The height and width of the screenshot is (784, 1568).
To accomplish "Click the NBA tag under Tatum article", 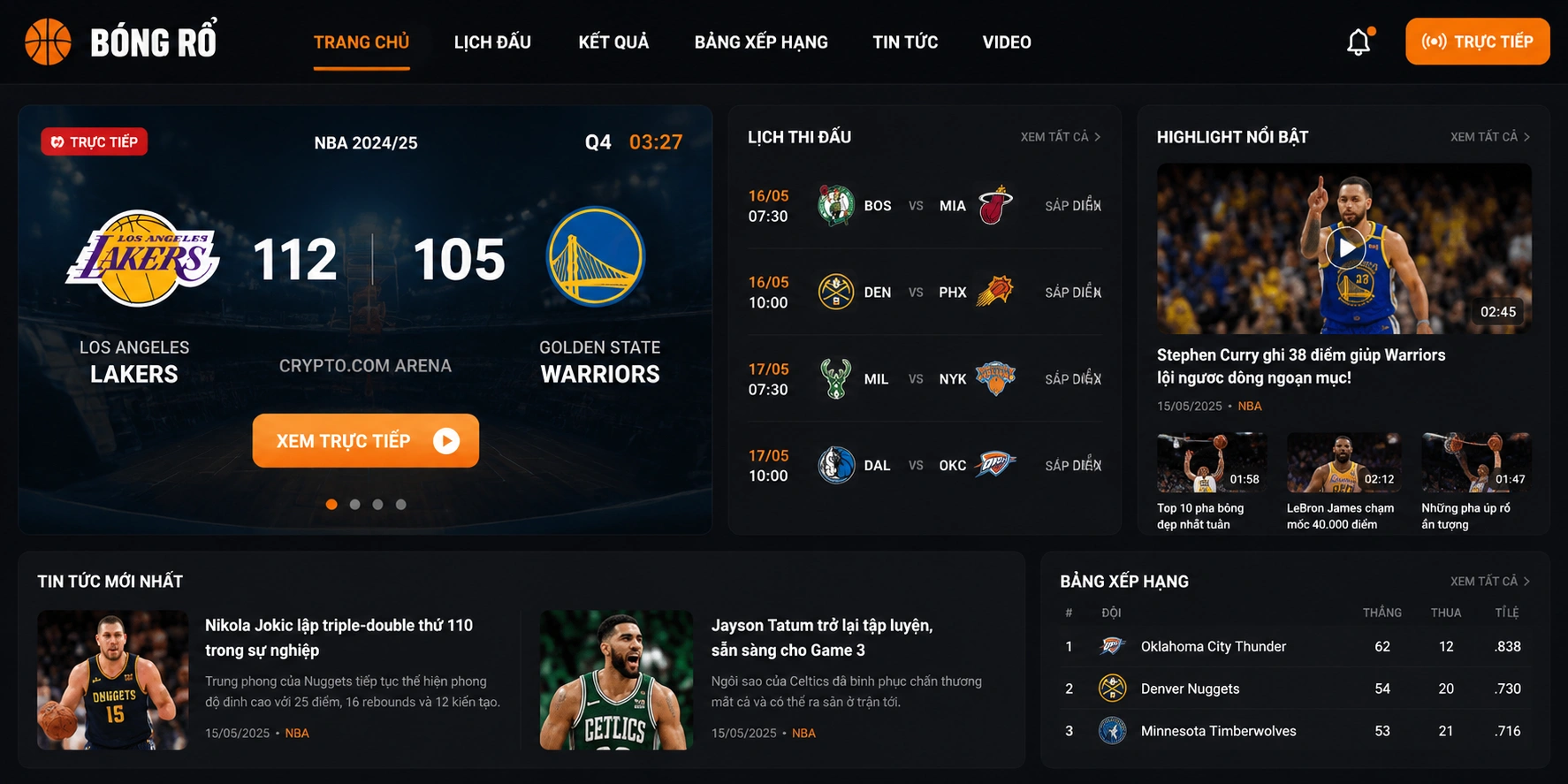I will click(x=803, y=734).
